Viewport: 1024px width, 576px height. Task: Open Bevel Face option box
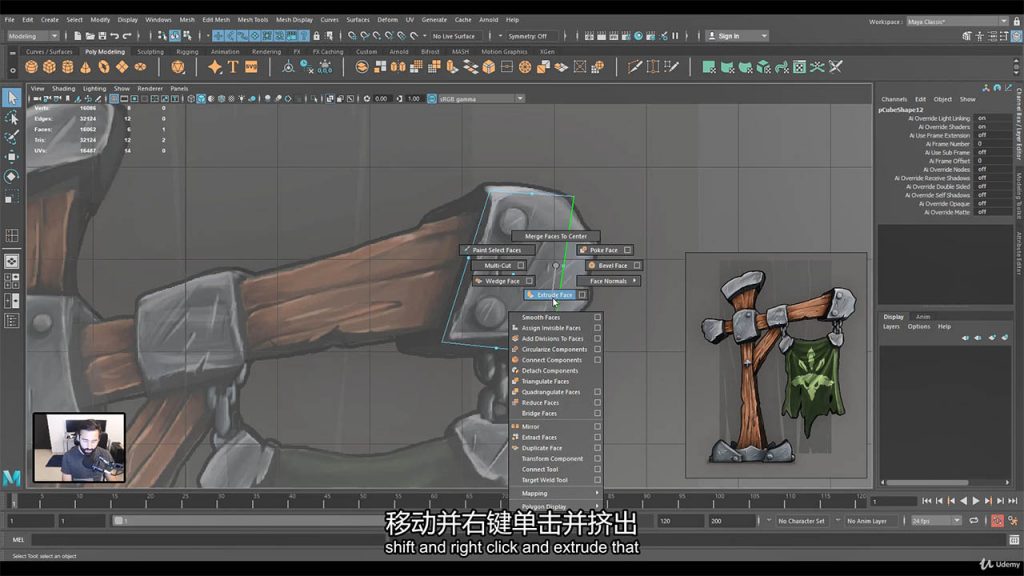pyautogui.click(x=637, y=266)
